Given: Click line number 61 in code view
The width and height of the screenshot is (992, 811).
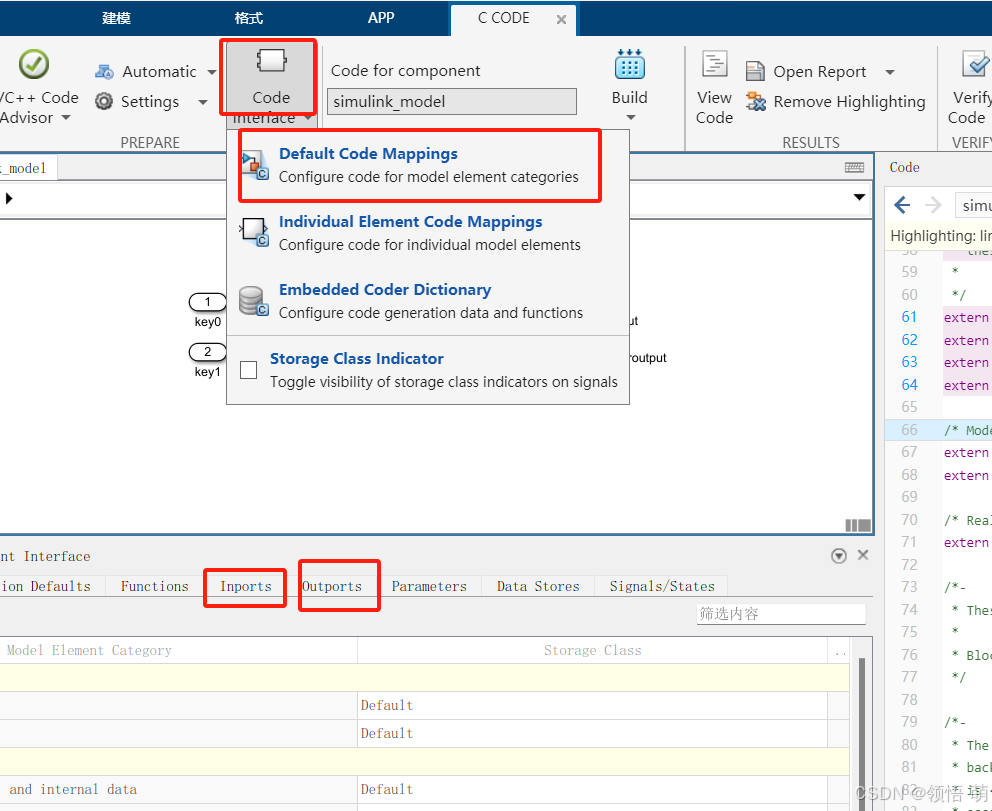Looking at the screenshot, I should pos(909,317).
